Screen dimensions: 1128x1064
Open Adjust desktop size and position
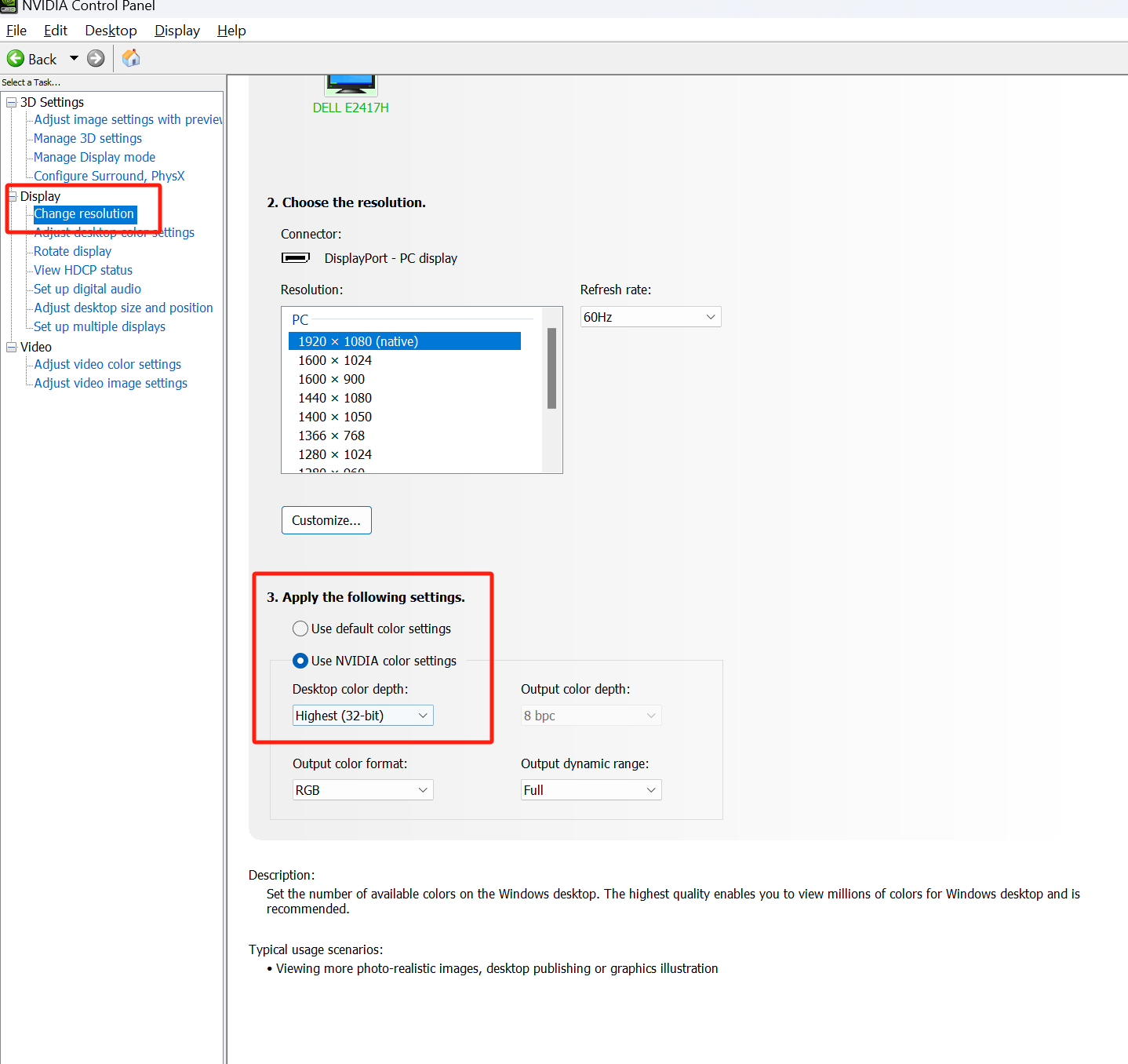tap(123, 308)
